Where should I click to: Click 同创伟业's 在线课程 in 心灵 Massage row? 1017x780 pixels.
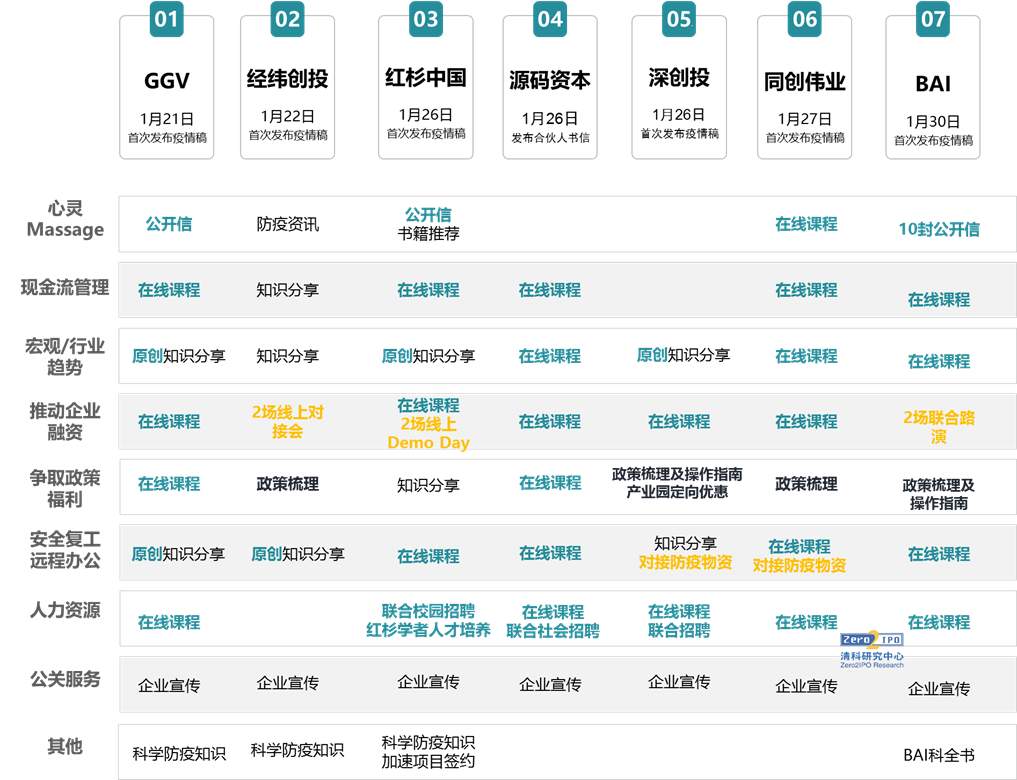806,224
